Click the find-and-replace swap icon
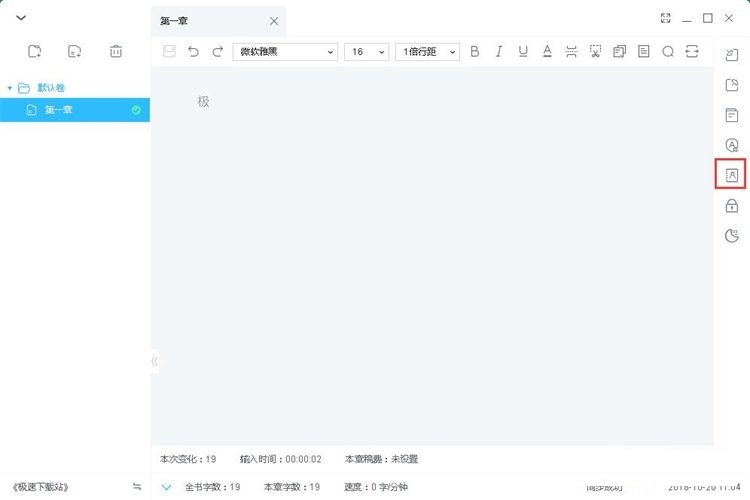The image size is (750, 500). (x=692, y=51)
